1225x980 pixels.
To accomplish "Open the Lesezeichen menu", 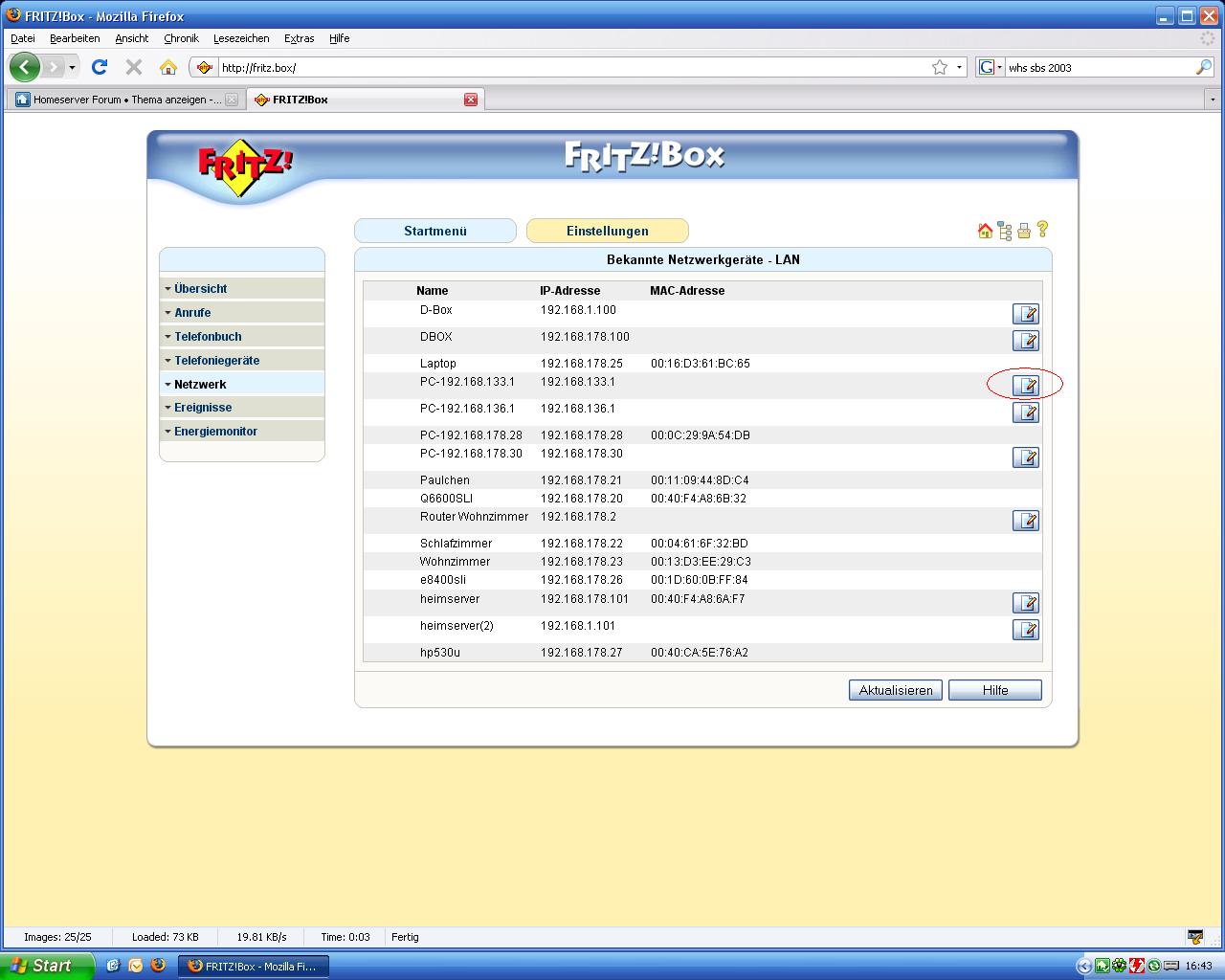I will (241, 38).
